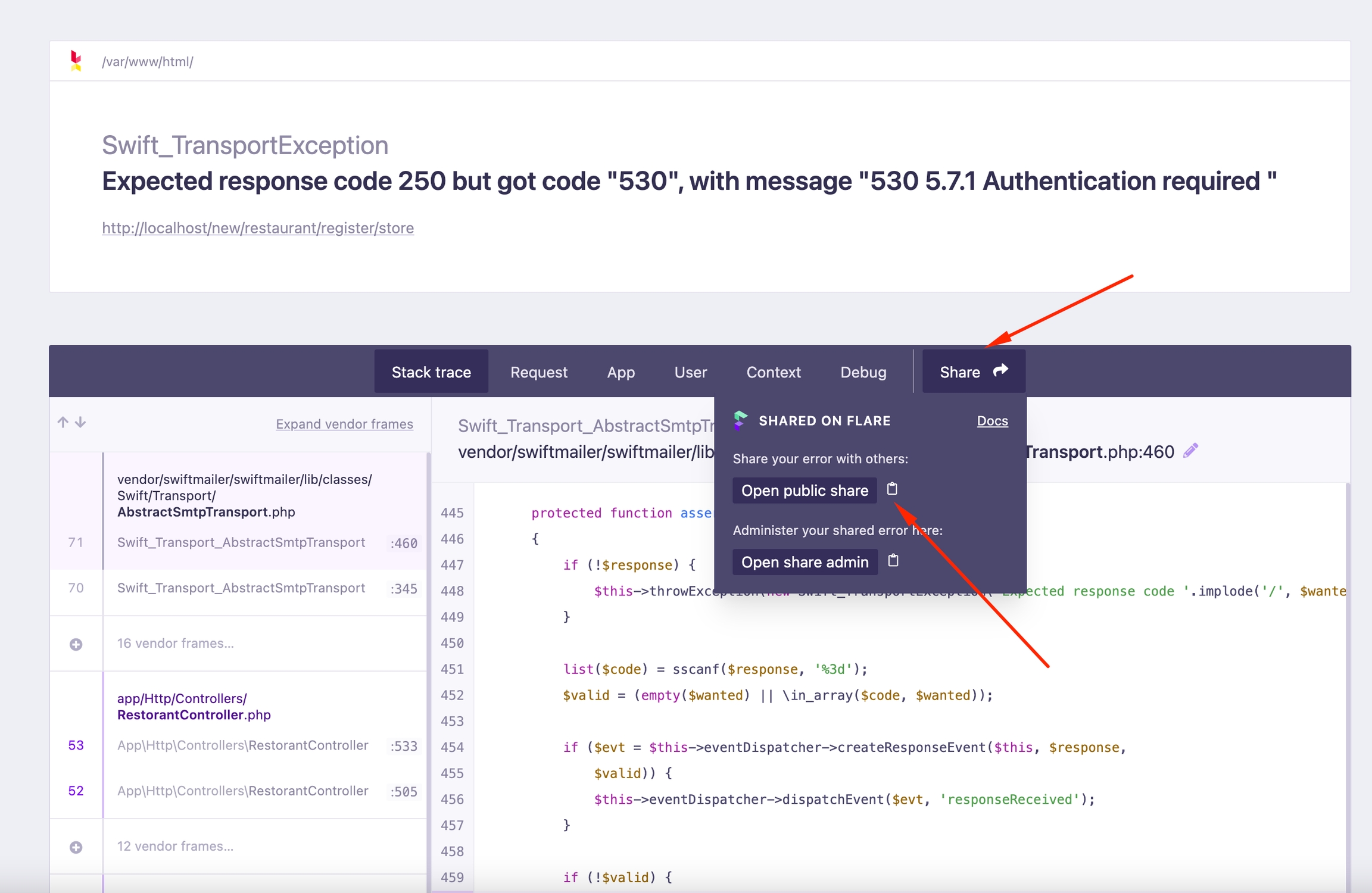1372x893 pixels.
Task: Click the Share button
Action: coord(973,371)
